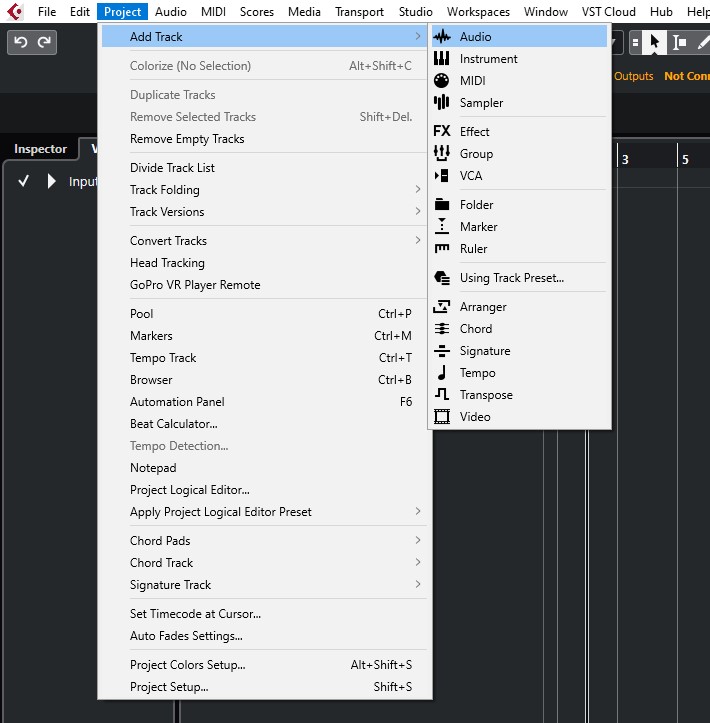This screenshot has width=710, height=723.
Task: Switch to the Inspector tab
Action: (x=41, y=149)
